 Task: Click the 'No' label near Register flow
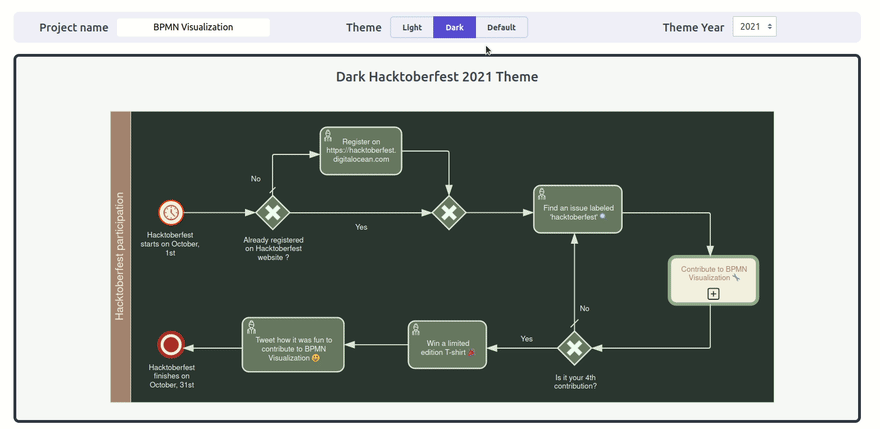[x=256, y=179]
